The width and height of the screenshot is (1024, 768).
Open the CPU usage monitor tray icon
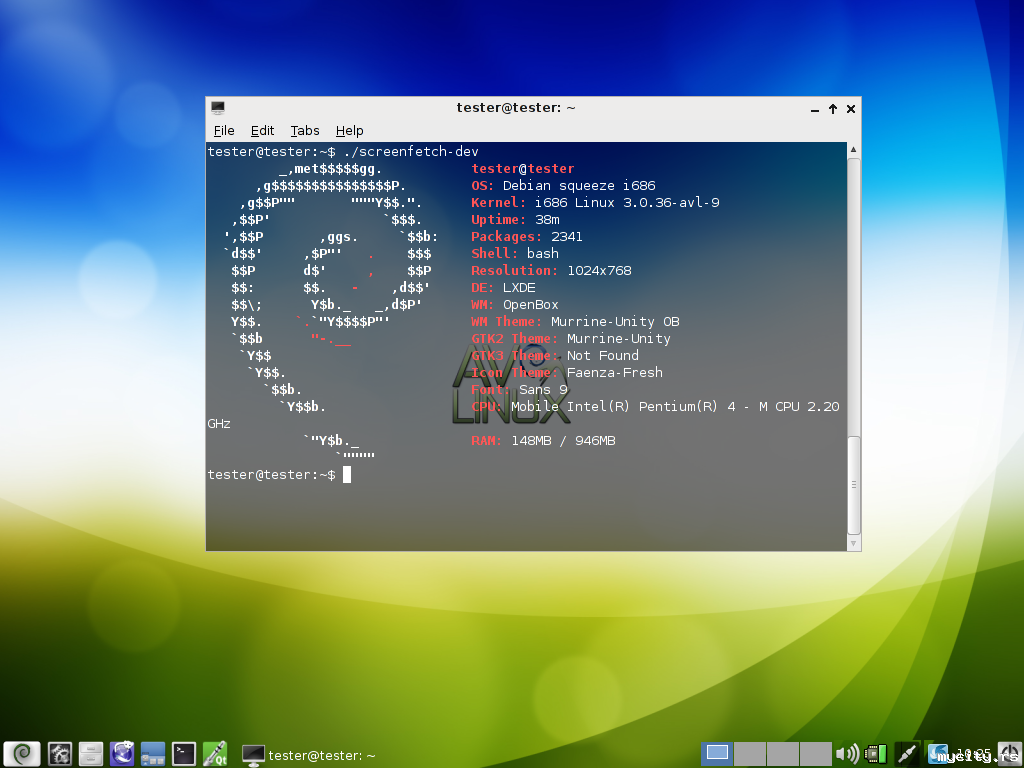(x=876, y=753)
